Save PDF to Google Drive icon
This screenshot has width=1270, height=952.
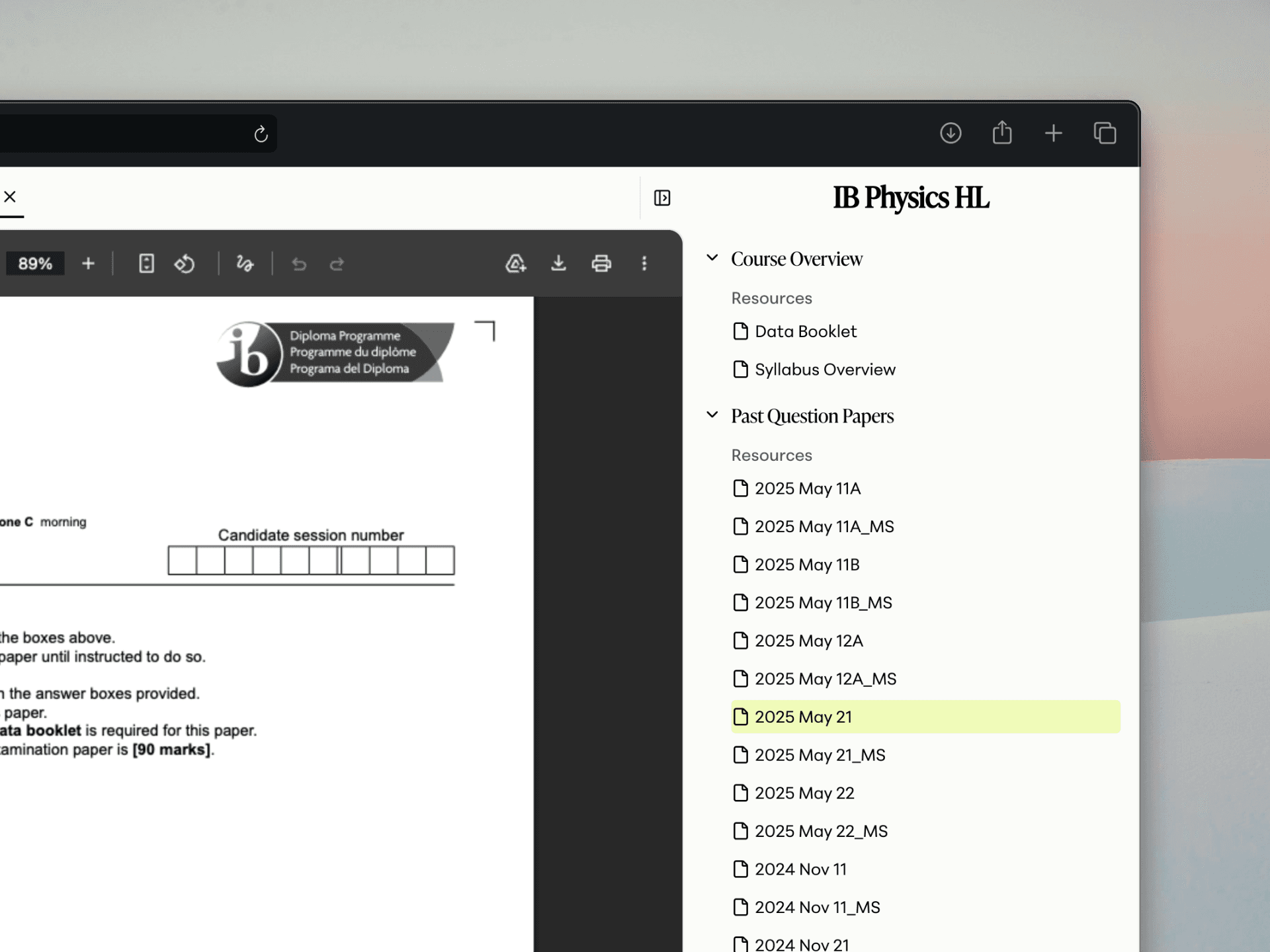515,263
